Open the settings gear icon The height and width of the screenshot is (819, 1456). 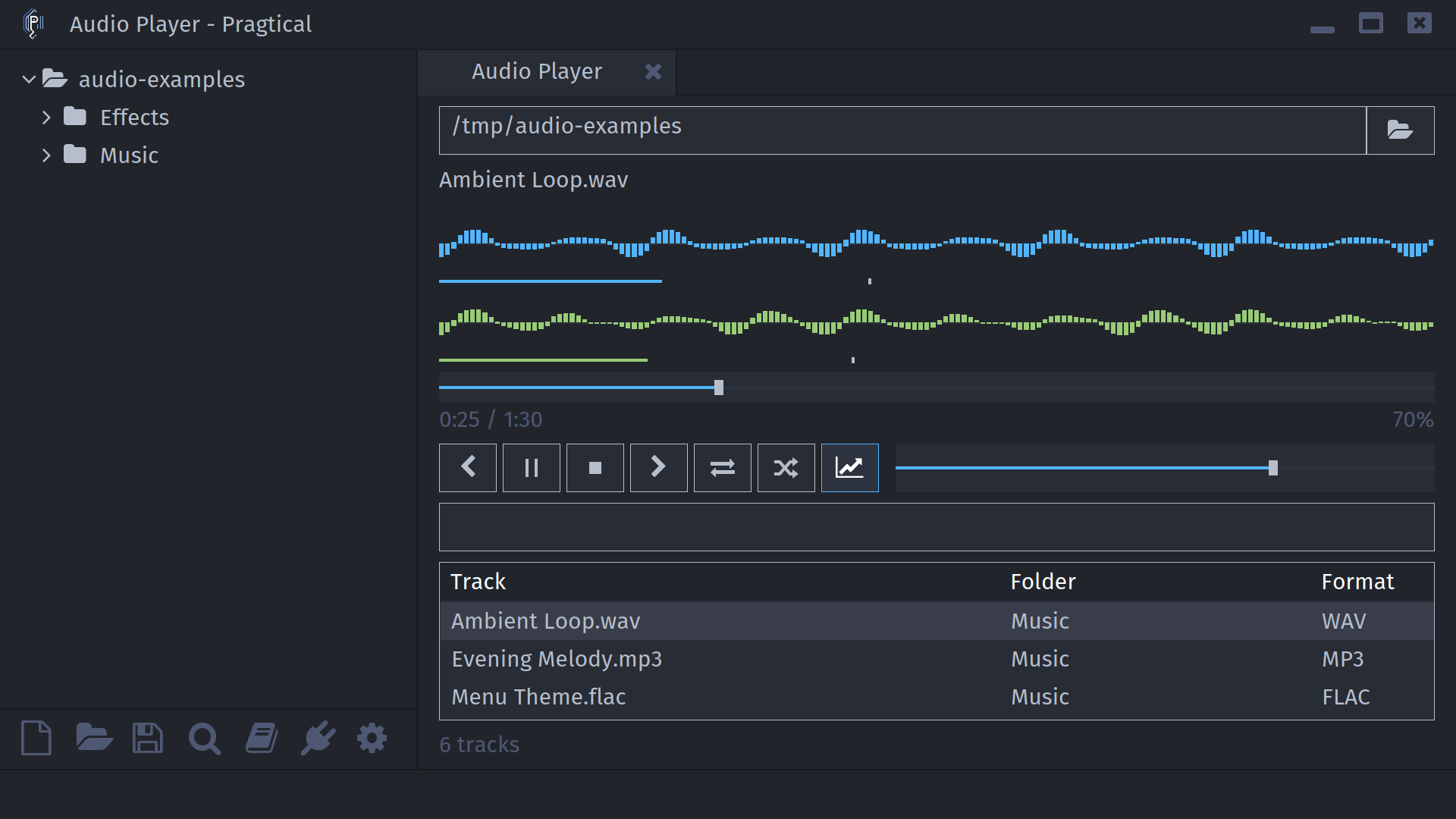(372, 738)
